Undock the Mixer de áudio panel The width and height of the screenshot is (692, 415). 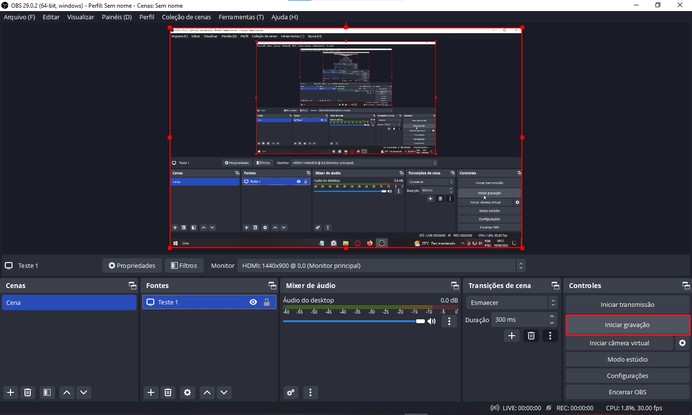coord(455,286)
